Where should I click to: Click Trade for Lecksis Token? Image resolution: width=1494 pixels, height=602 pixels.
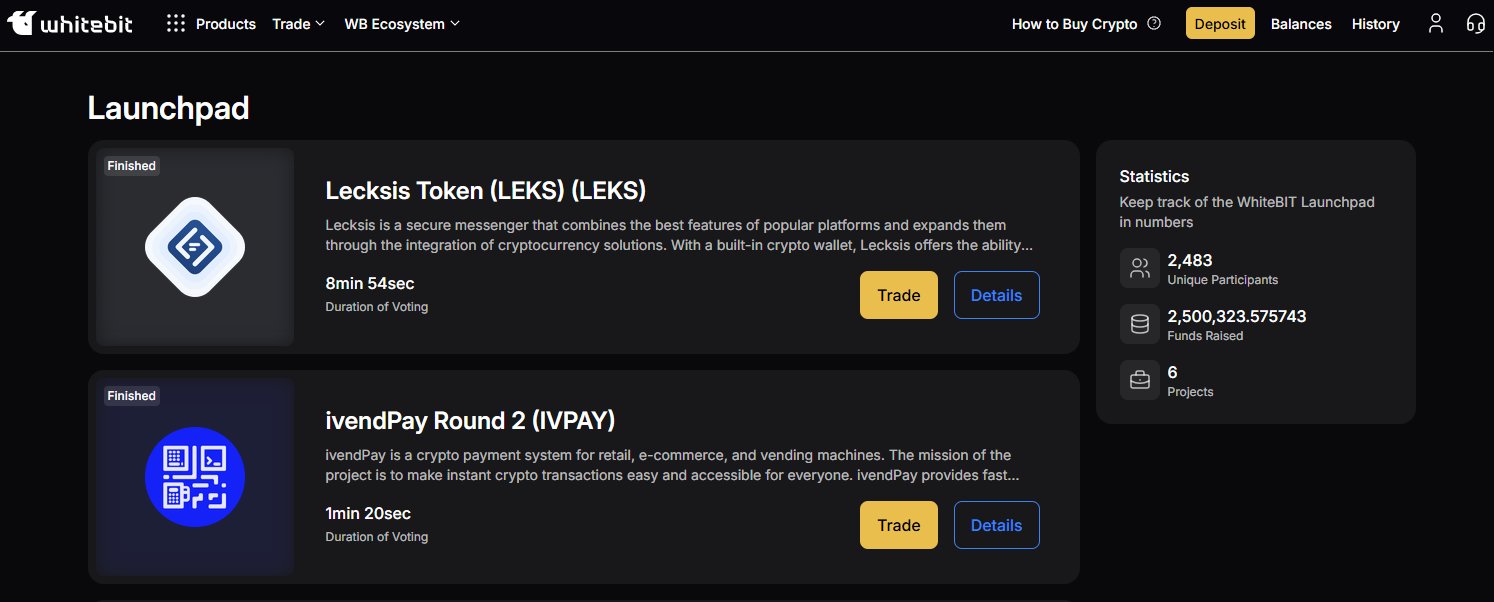pyautogui.click(x=899, y=295)
